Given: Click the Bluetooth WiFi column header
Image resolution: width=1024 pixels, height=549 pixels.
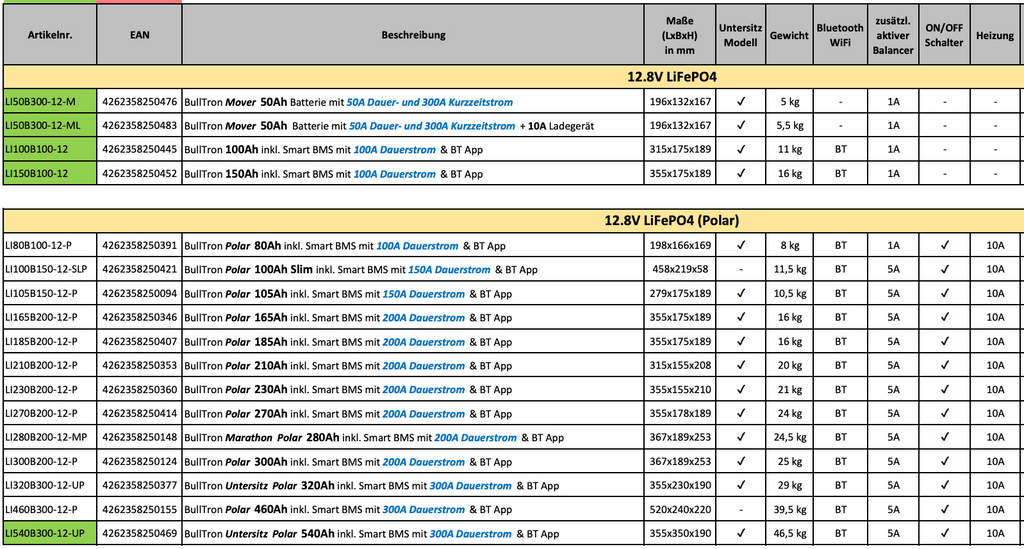Looking at the screenshot, I should 840,35.
